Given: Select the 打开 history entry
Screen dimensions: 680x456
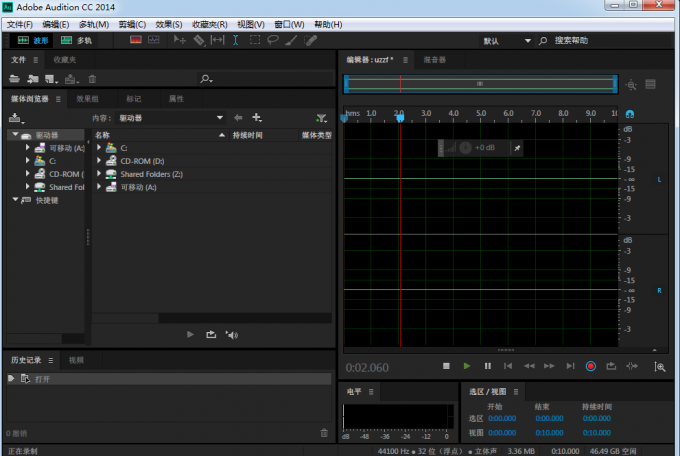Looking at the screenshot, I should click(169, 379).
